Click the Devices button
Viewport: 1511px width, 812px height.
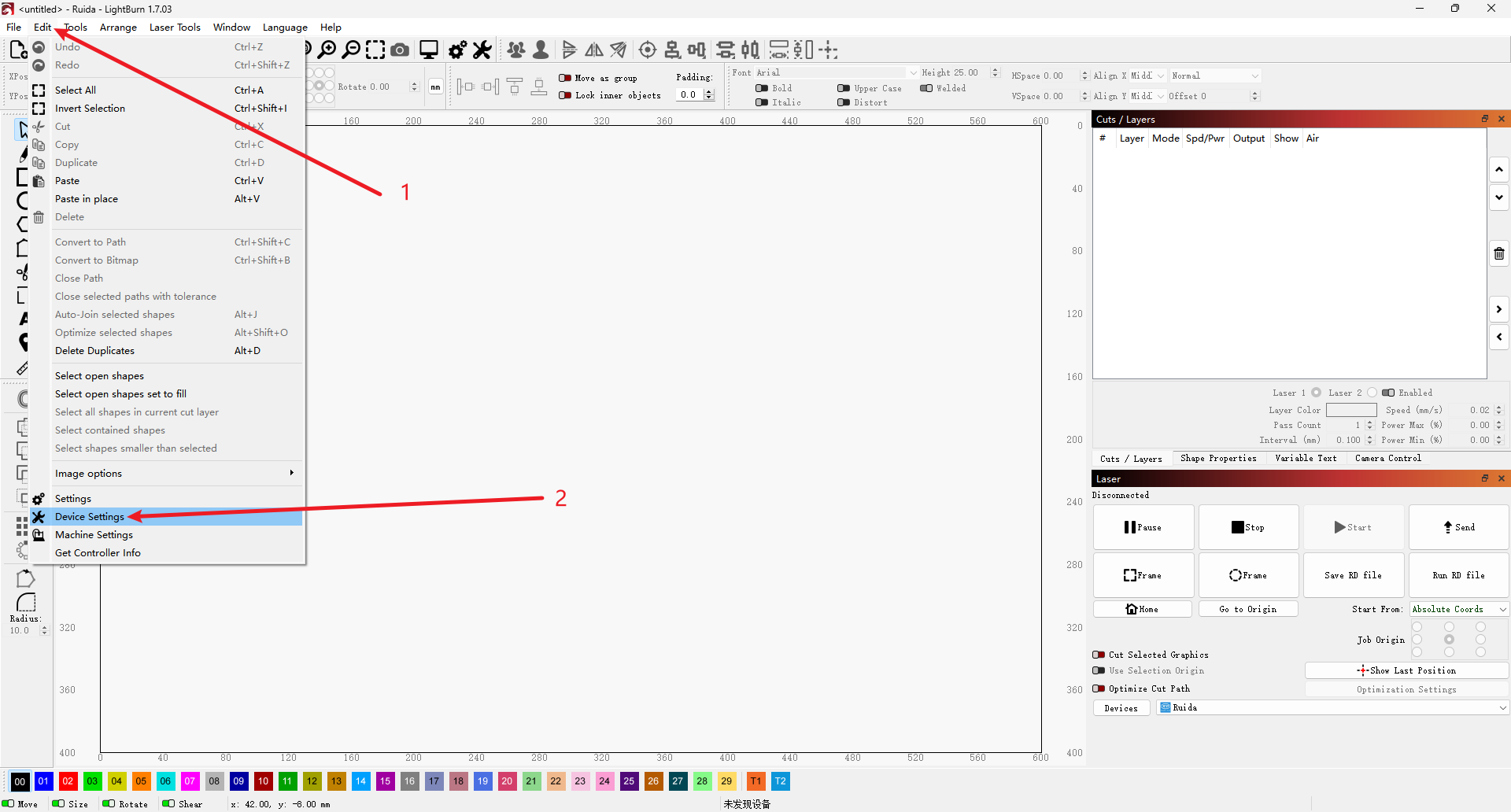click(x=1121, y=708)
